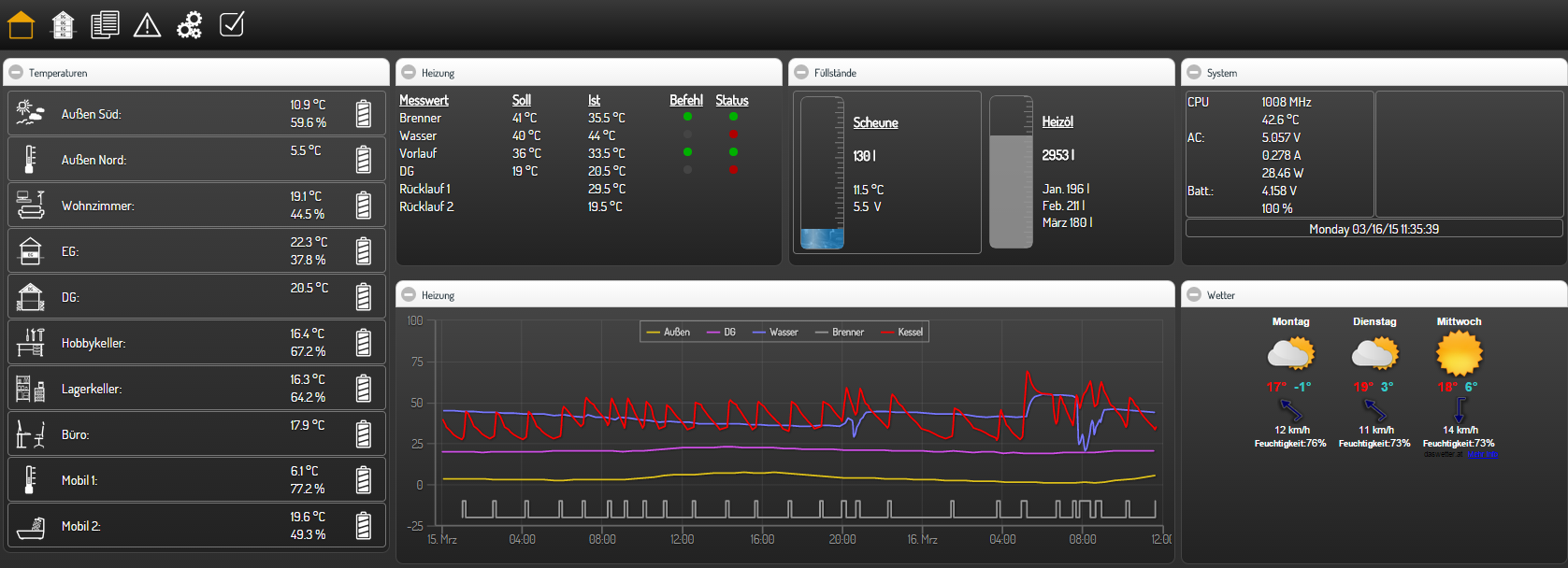The height and width of the screenshot is (568, 1568).
Task: Click the Montag weather forecast icon
Action: pos(1290,354)
